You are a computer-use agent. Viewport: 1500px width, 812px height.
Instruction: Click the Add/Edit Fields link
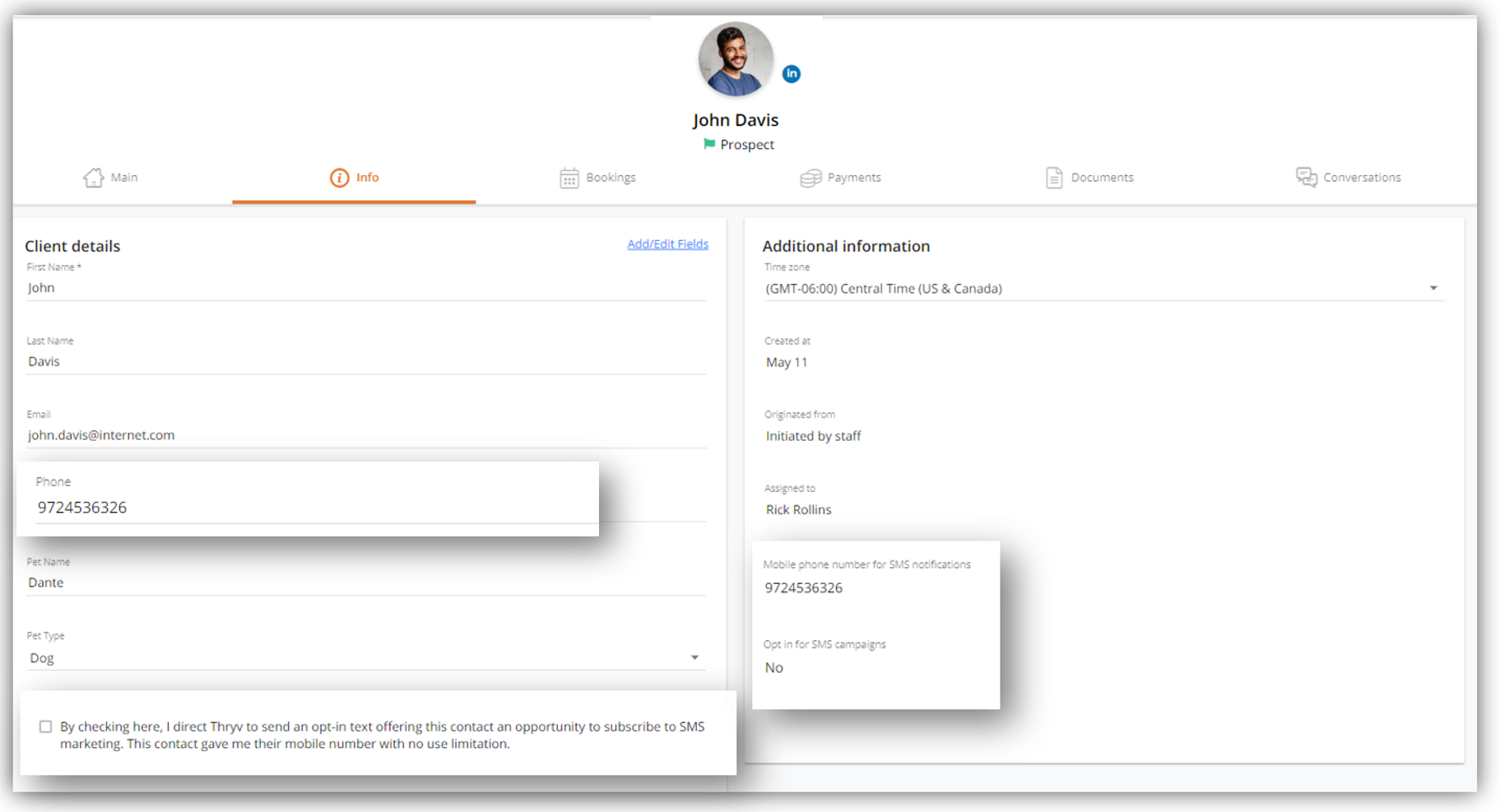tap(667, 244)
